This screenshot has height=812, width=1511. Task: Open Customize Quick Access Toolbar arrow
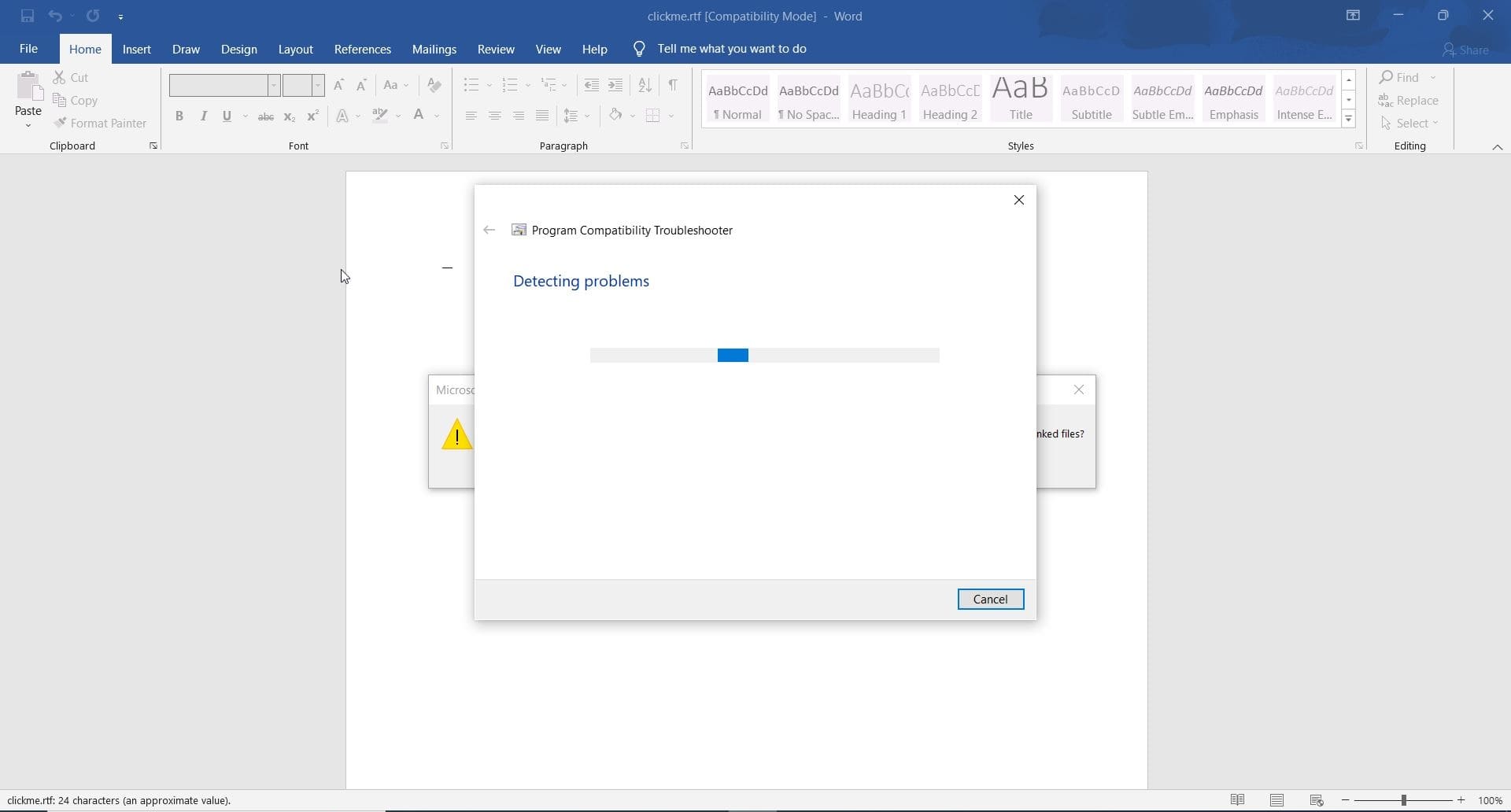click(120, 17)
